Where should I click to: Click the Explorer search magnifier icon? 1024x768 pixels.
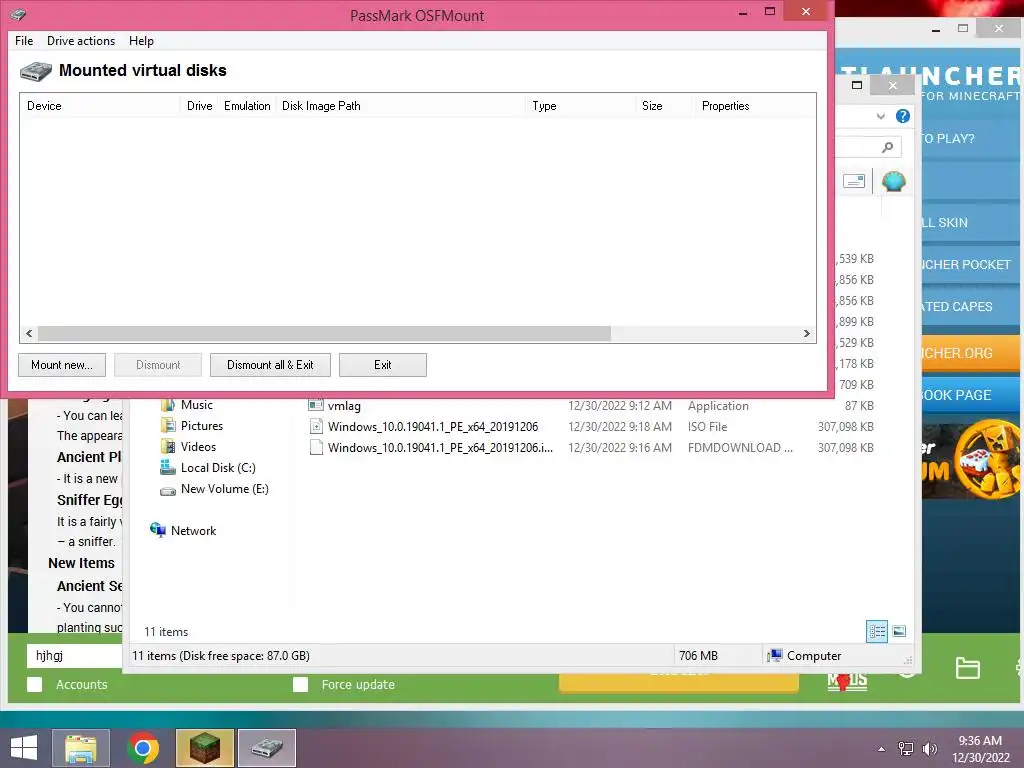click(887, 147)
